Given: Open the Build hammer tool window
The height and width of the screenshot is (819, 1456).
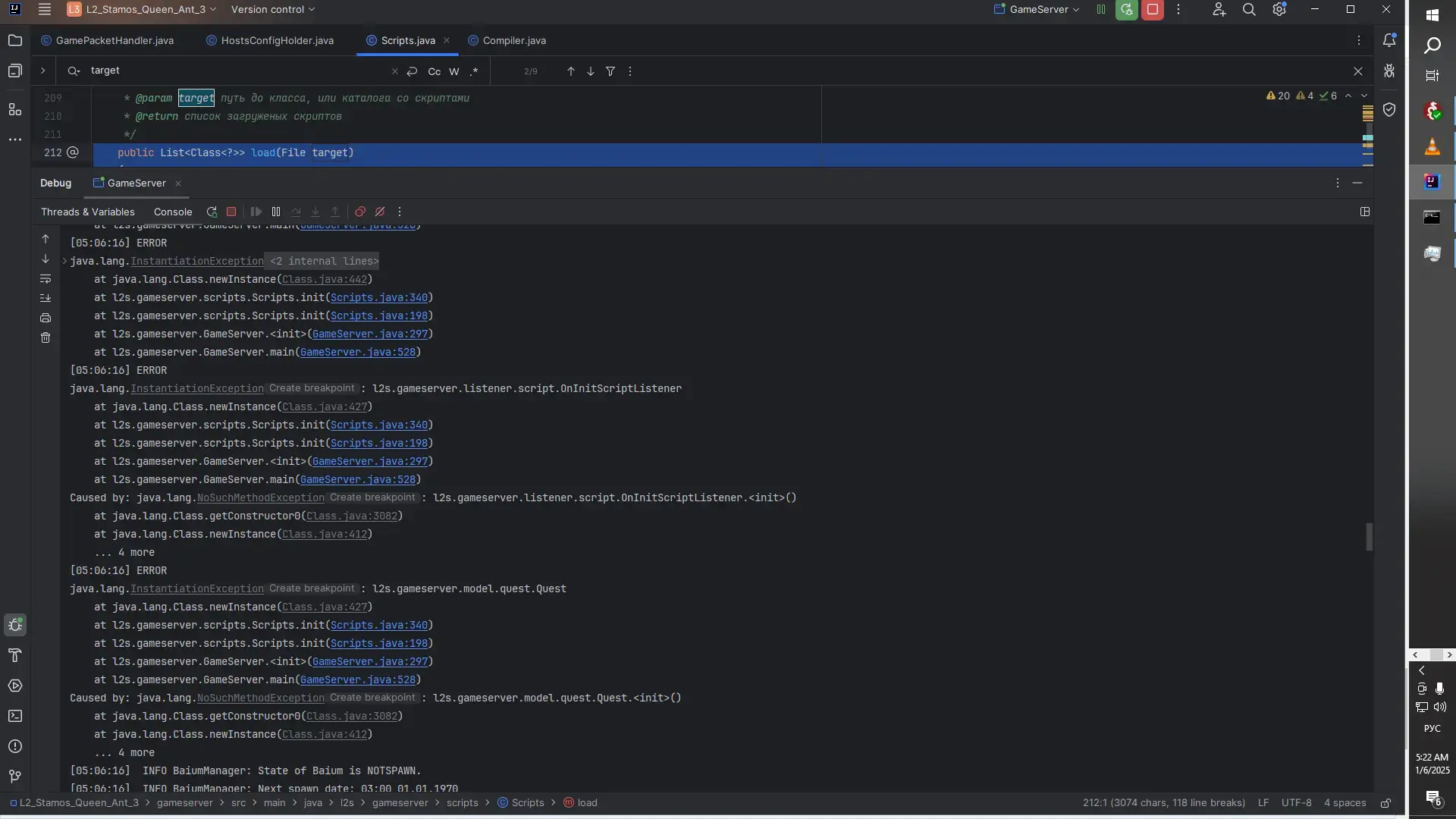Looking at the screenshot, I should [x=15, y=655].
